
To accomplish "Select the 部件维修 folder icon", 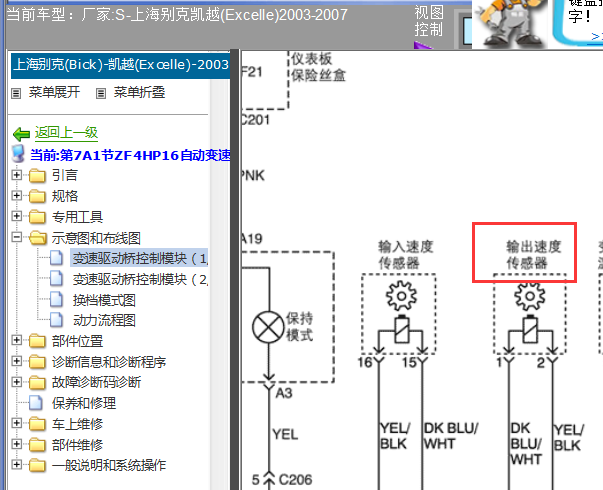I will 37,445.
